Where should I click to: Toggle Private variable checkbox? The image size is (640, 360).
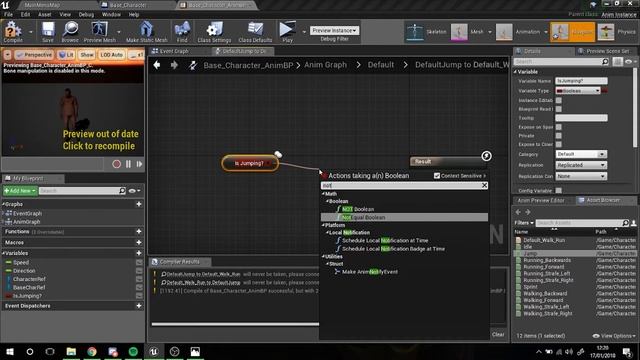tap(558, 136)
